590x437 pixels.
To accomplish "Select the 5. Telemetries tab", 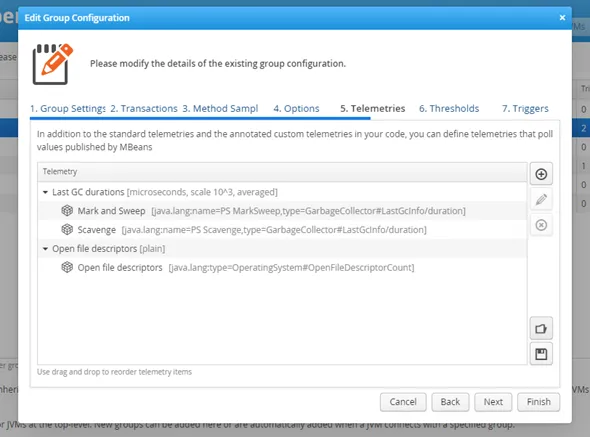I will (373, 108).
